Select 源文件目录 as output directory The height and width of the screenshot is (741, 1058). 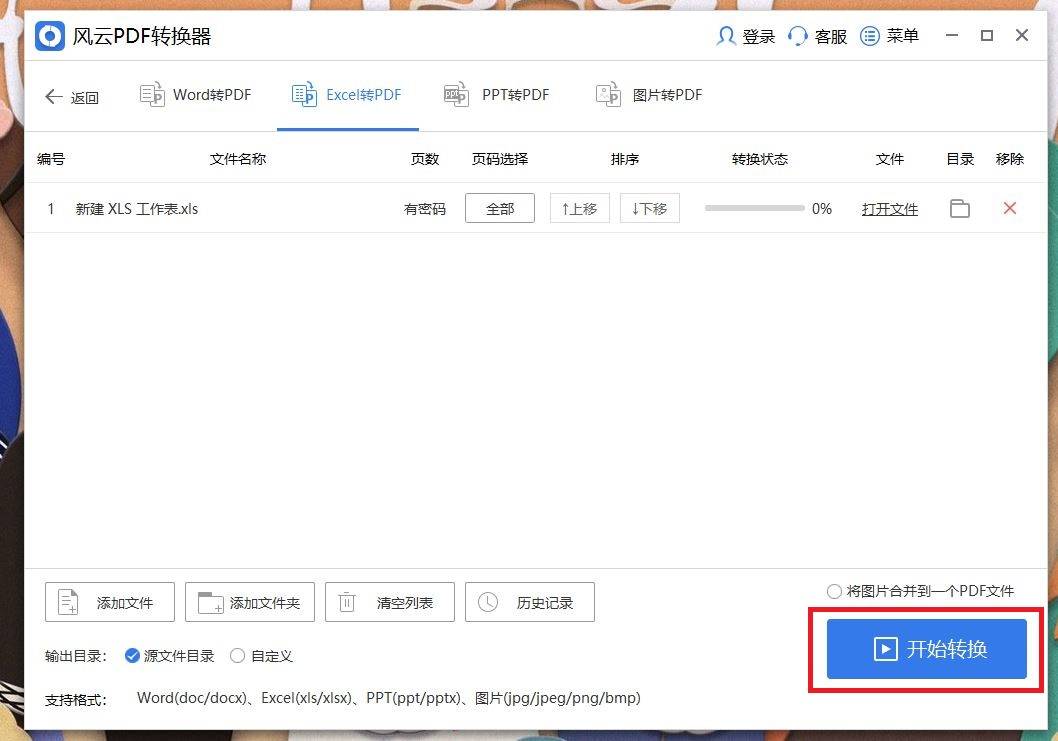coord(132,656)
